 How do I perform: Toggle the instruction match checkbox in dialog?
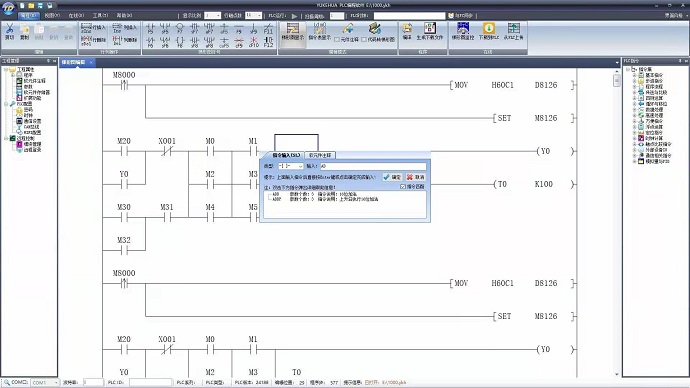tap(403, 187)
